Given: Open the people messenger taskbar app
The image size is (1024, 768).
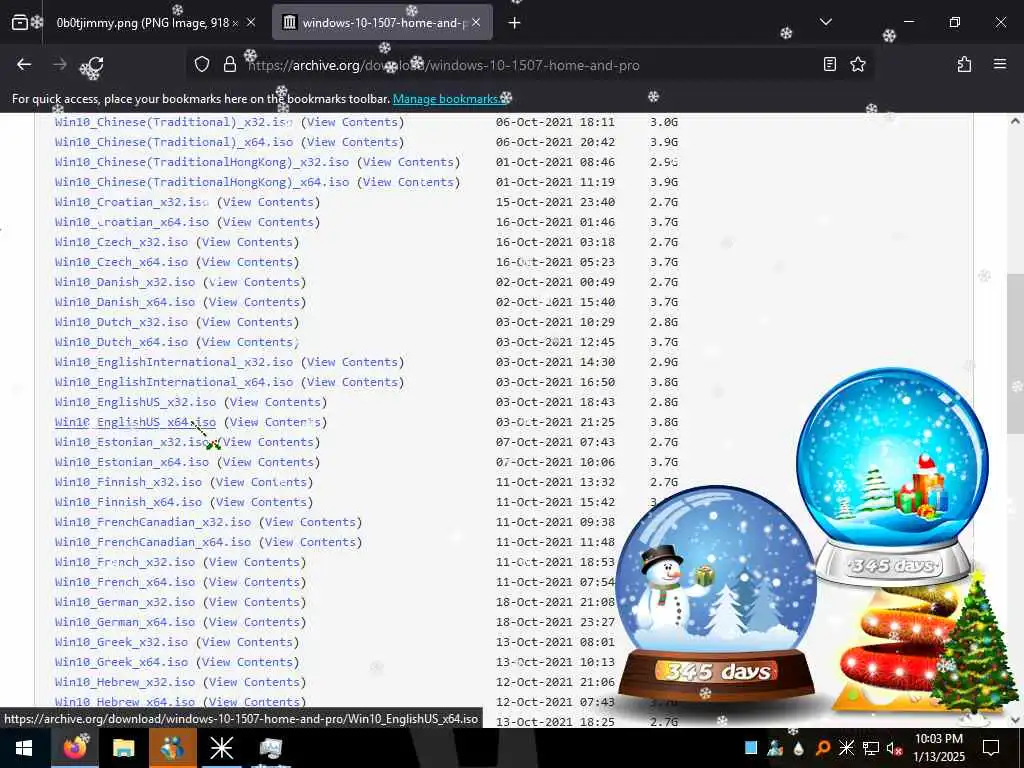Looking at the screenshot, I should (172, 748).
